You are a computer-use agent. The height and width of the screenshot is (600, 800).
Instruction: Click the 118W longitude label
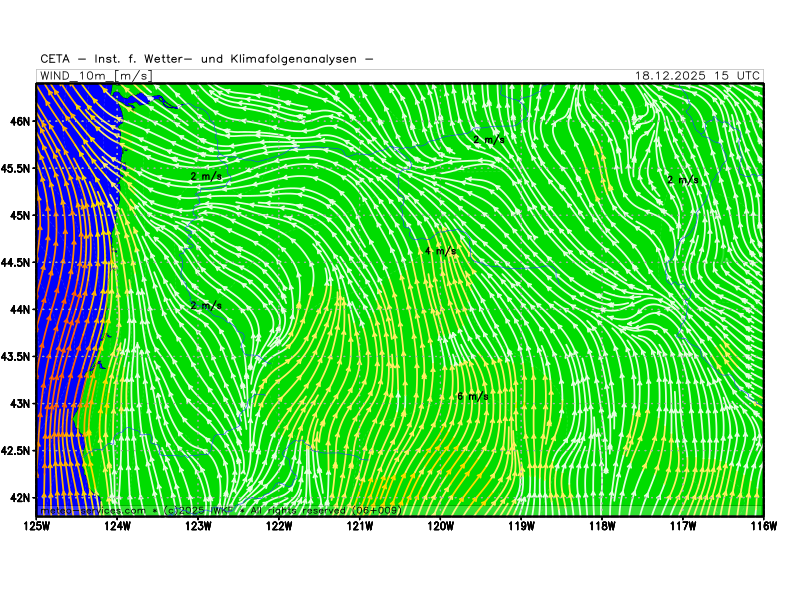[602, 525]
